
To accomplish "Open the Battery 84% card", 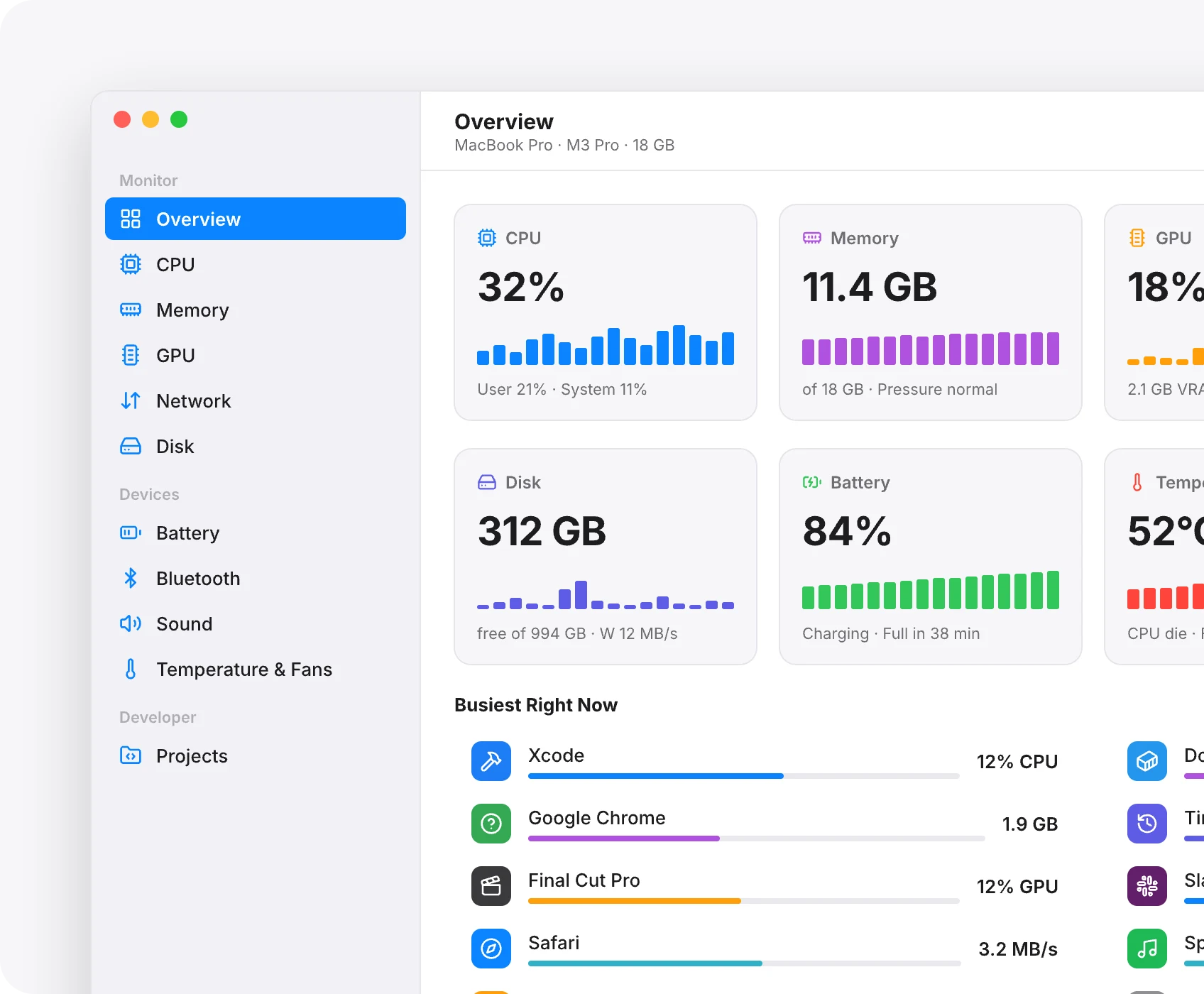I will [931, 557].
